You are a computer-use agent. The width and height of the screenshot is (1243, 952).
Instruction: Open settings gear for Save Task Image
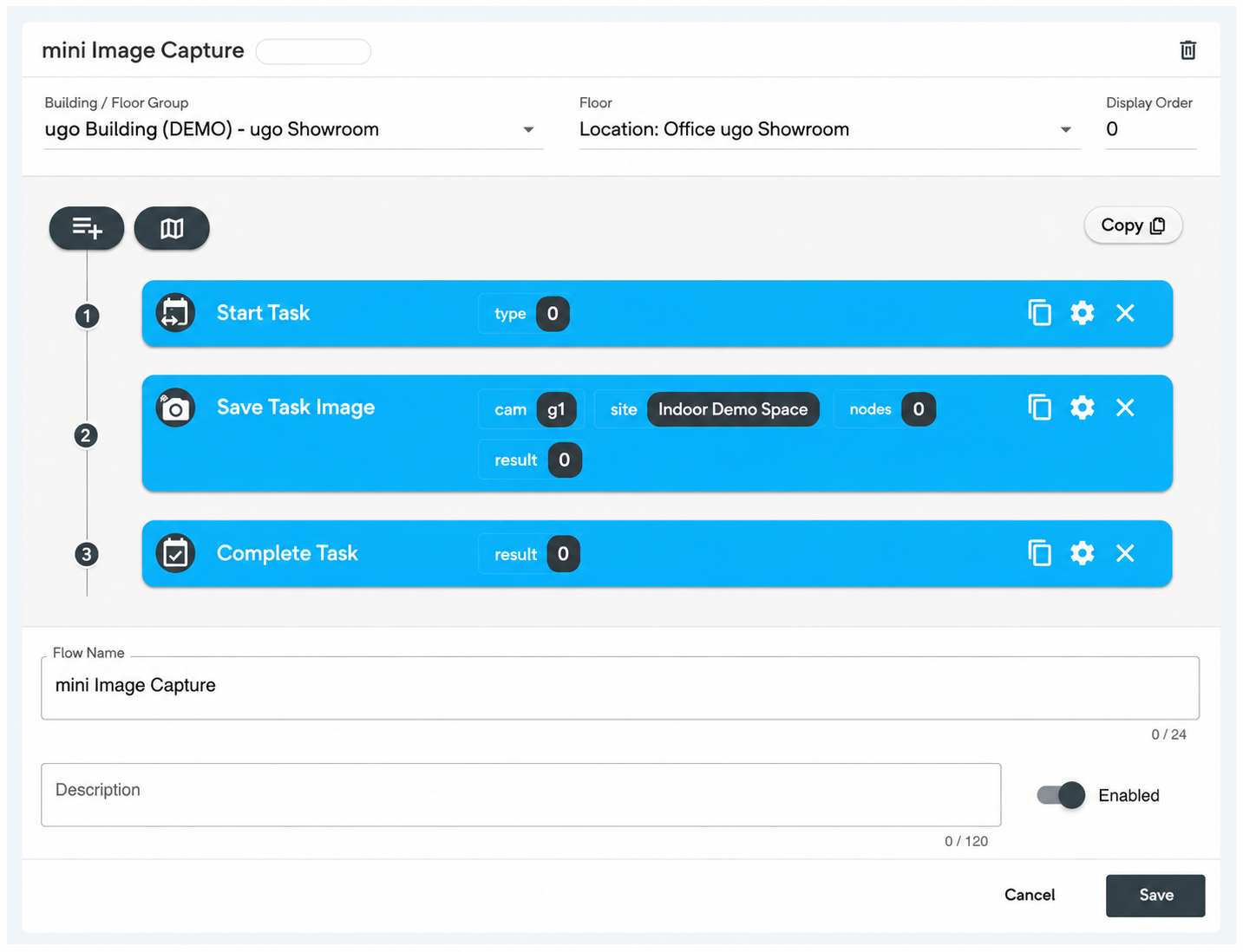[x=1082, y=408]
